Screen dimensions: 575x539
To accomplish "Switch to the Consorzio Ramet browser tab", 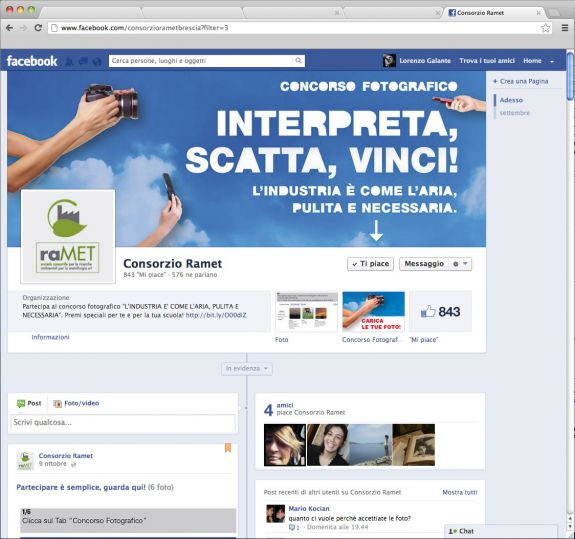I will tap(494, 12).
